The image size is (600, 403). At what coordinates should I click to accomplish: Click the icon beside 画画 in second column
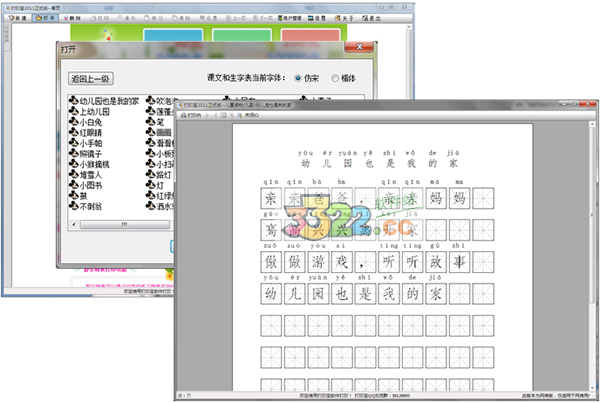tap(150, 132)
